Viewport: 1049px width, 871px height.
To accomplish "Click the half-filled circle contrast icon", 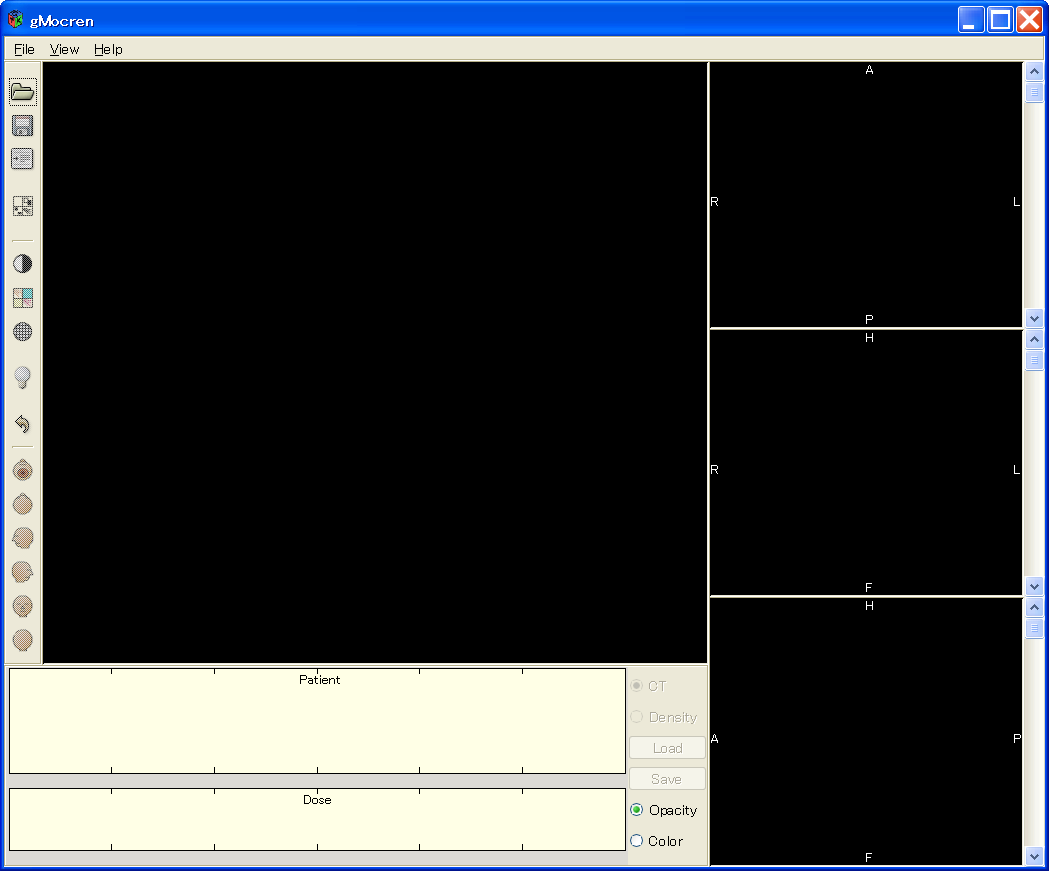I will [x=22, y=264].
